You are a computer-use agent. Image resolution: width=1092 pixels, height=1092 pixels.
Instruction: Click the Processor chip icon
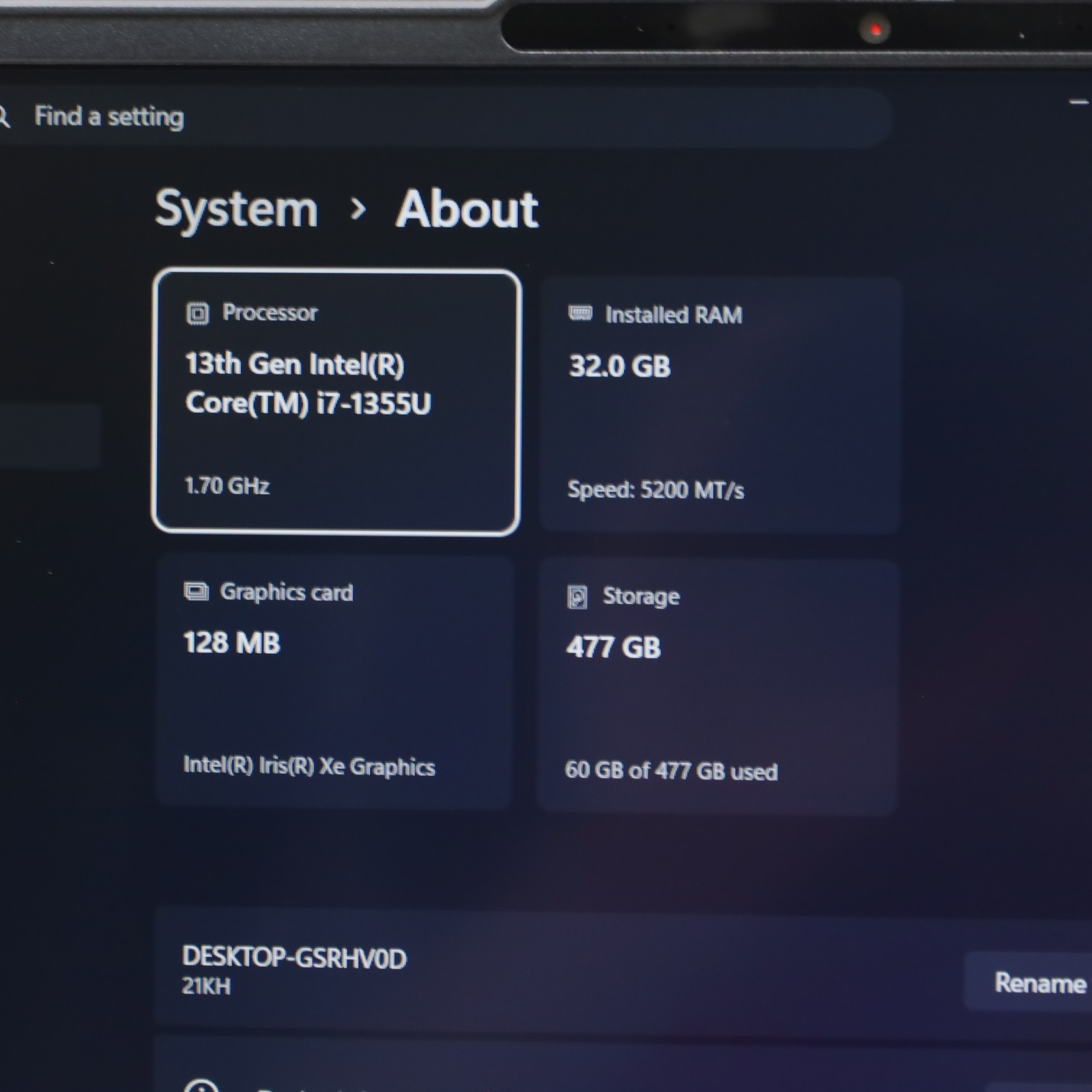pyautogui.click(x=197, y=313)
